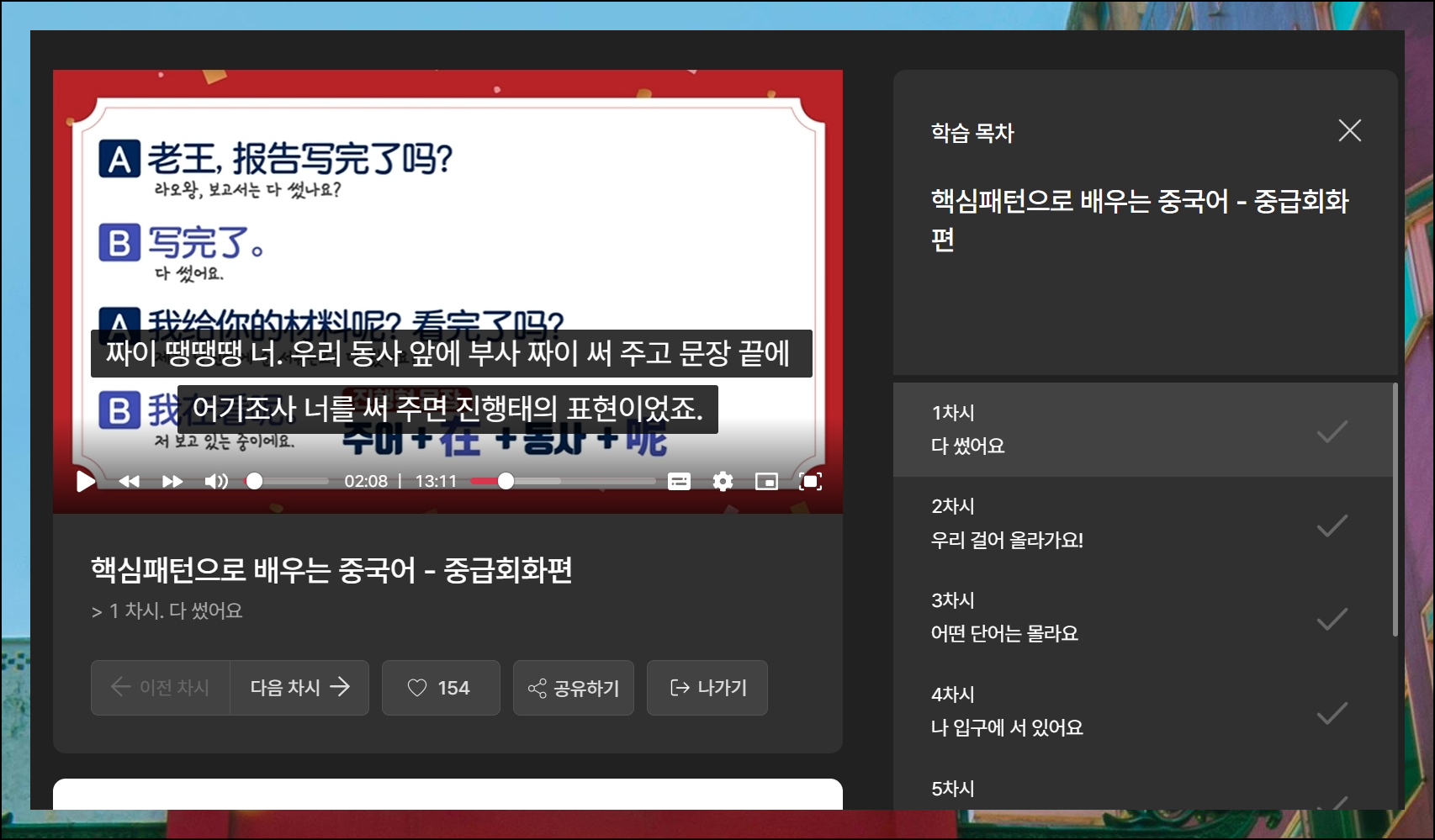Open video settings gear
The width and height of the screenshot is (1435, 840).
[723, 482]
